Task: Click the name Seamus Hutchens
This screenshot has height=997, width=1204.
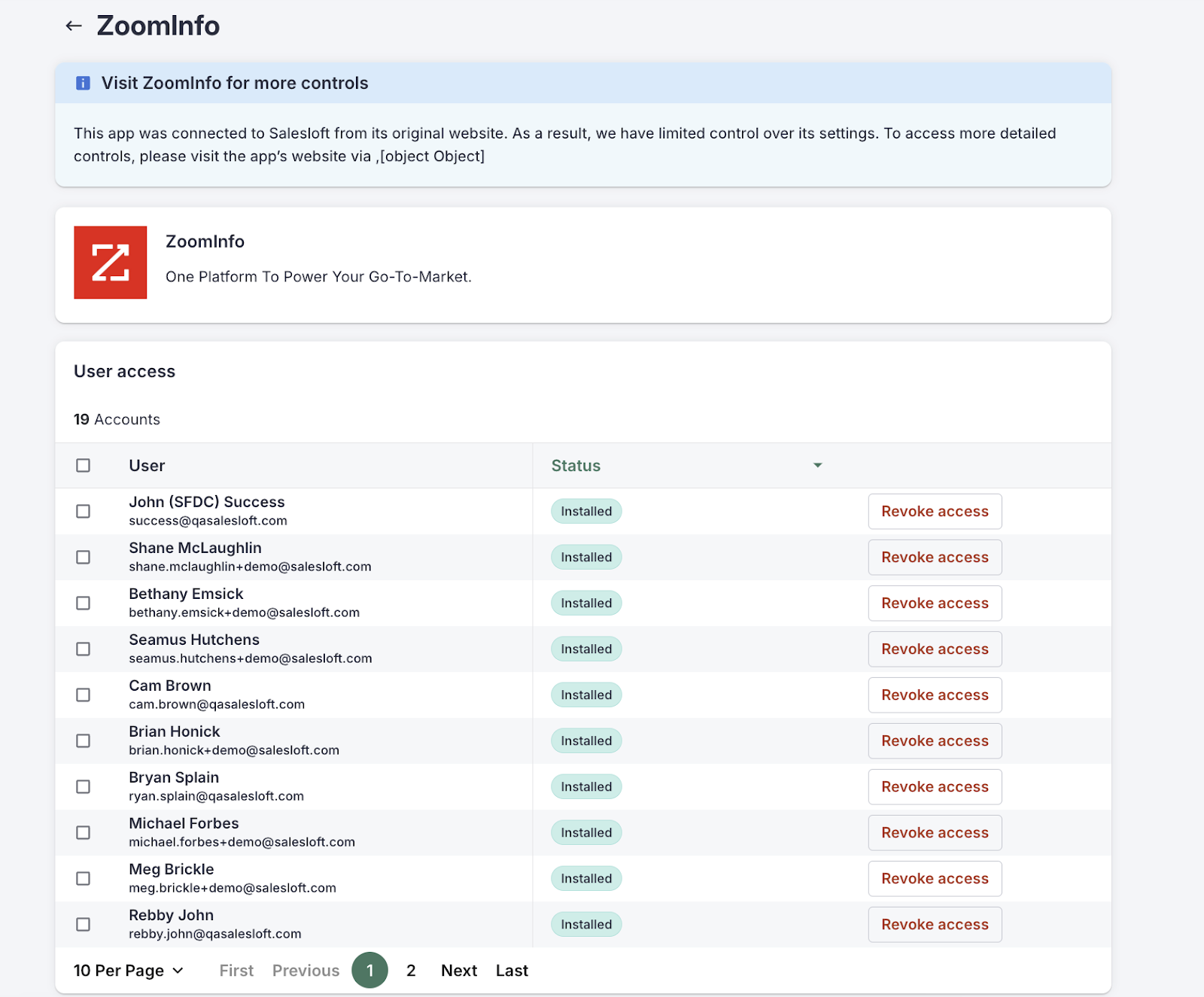Action: pyautogui.click(x=194, y=640)
